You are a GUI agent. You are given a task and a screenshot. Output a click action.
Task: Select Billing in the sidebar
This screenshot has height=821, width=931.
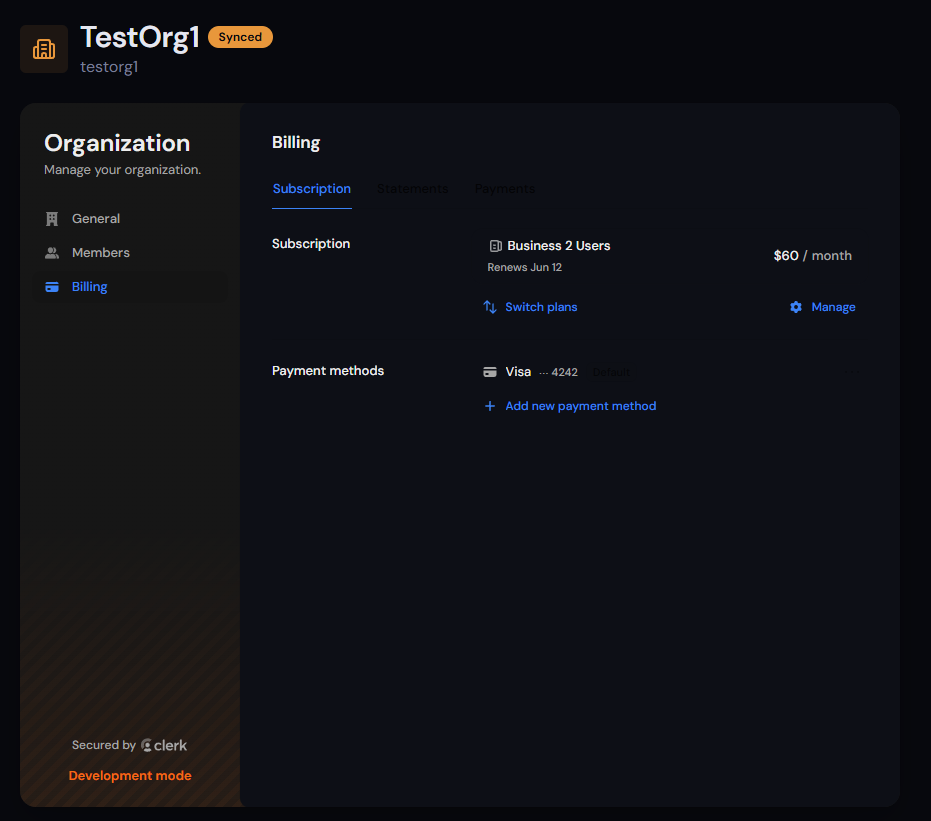pos(129,287)
